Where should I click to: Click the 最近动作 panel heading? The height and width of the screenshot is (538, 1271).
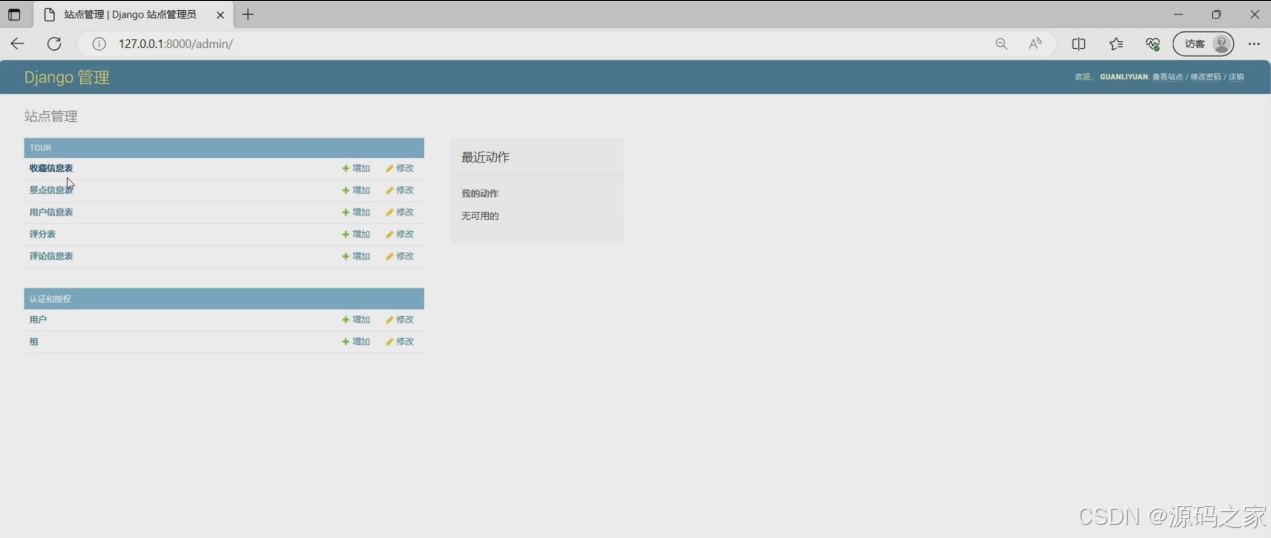coord(485,158)
